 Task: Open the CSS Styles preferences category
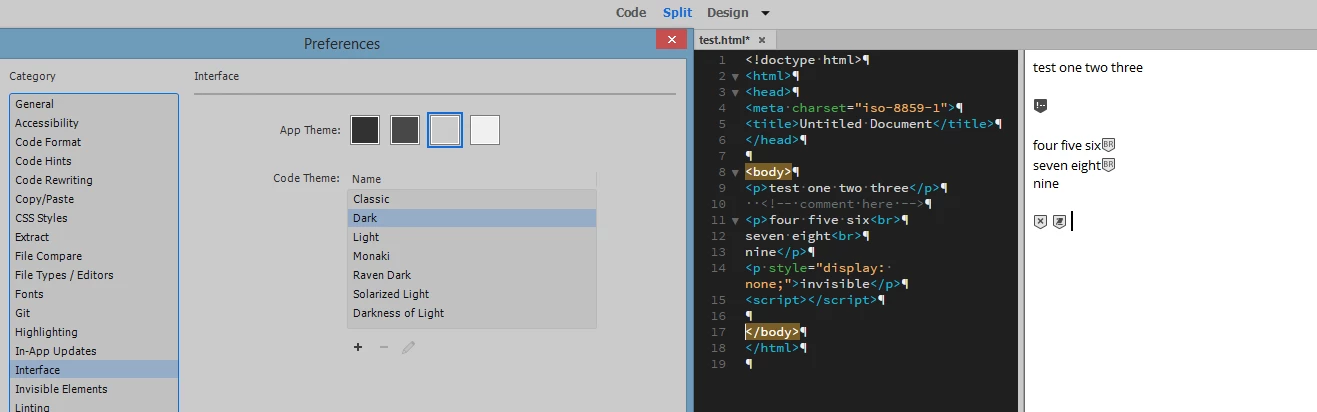click(94, 218)
